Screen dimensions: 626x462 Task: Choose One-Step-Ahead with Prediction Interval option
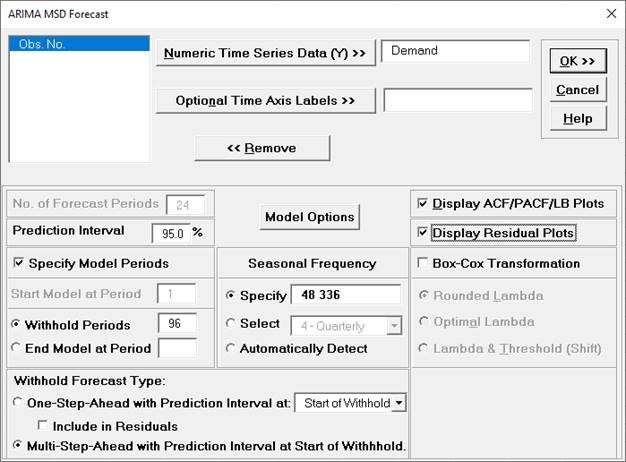[x=20, y=403]
